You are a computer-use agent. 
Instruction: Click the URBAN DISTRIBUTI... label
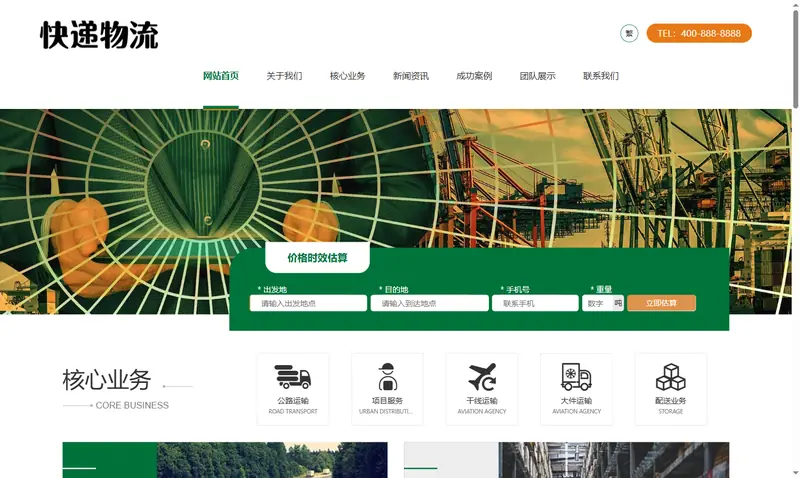coord(386,411)
